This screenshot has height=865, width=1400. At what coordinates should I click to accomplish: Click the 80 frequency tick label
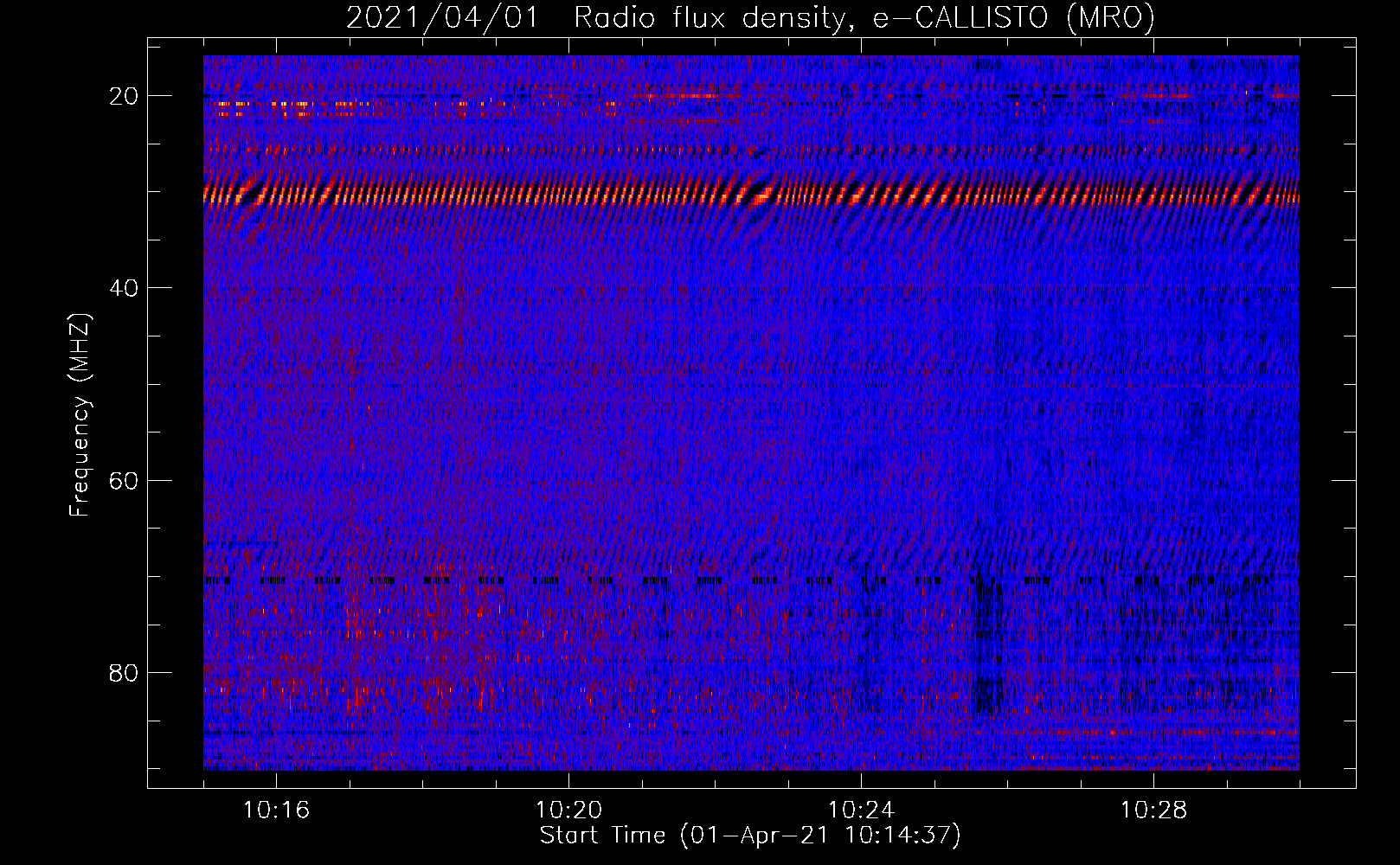tap(124, 672)
